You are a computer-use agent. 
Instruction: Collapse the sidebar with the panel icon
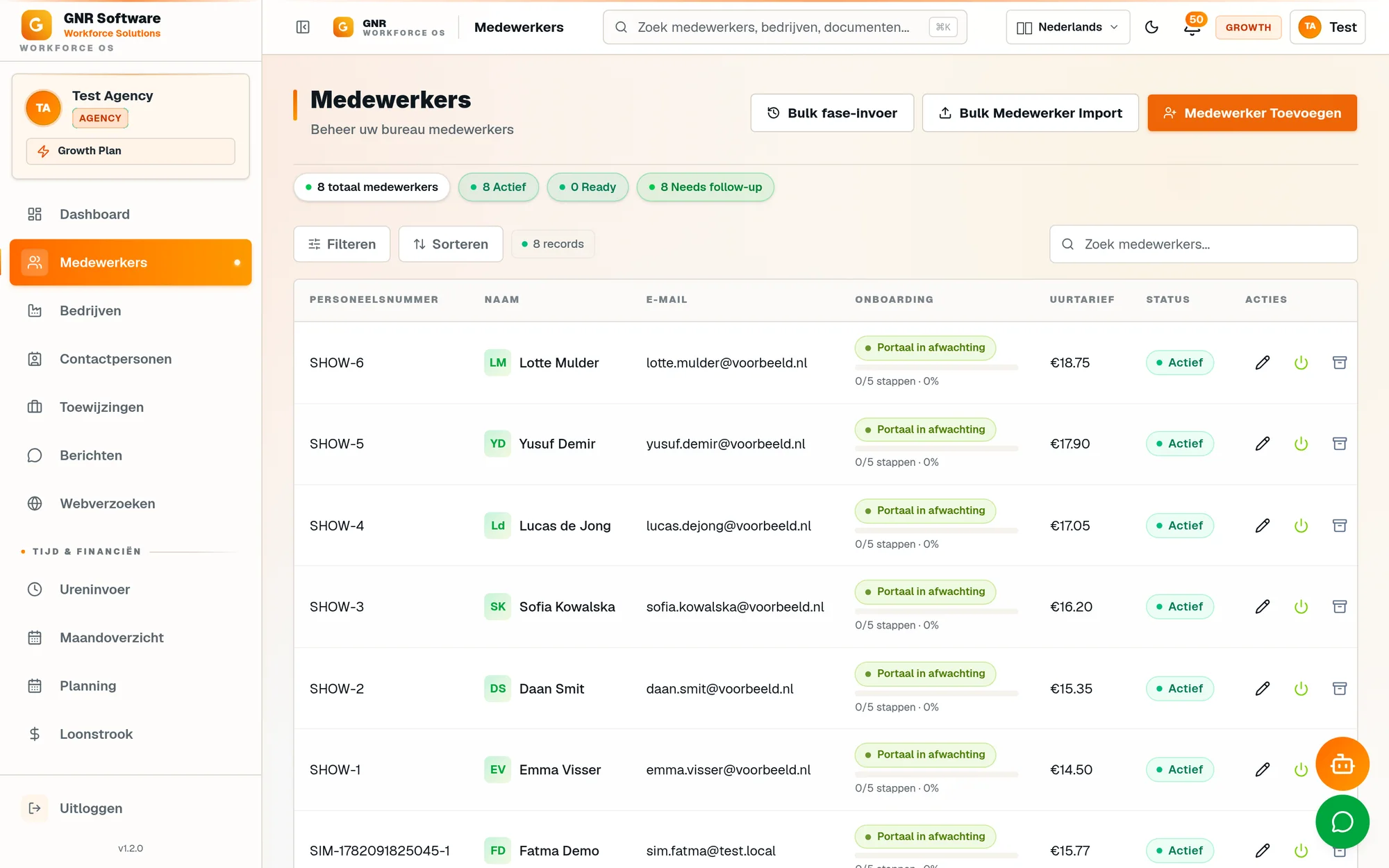pos(303,27)
